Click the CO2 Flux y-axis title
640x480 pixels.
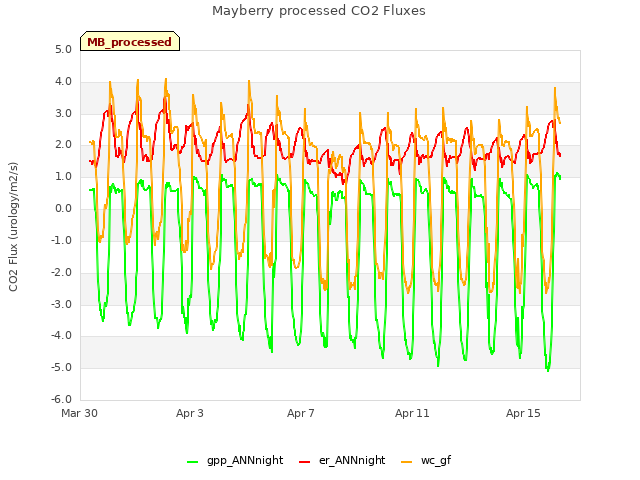coord(13,227)
